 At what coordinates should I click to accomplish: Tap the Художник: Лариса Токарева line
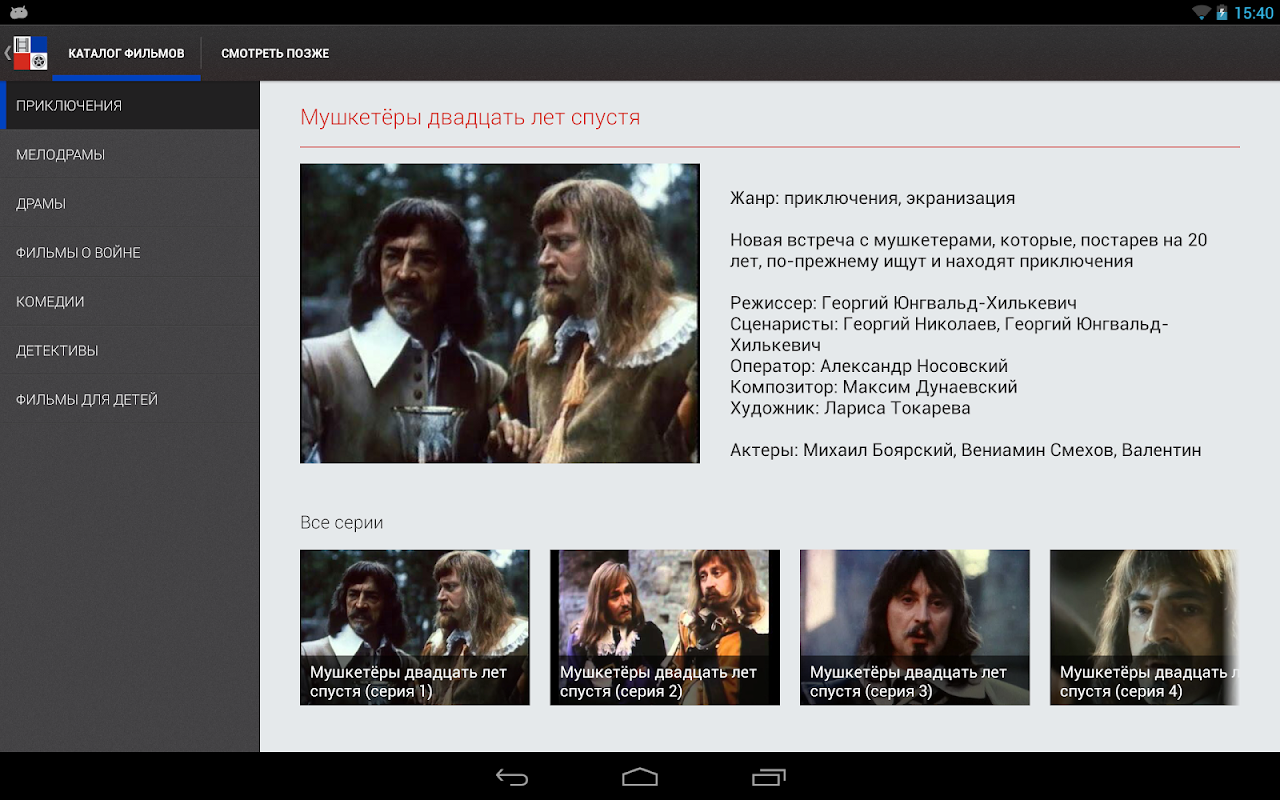[850, 408]
